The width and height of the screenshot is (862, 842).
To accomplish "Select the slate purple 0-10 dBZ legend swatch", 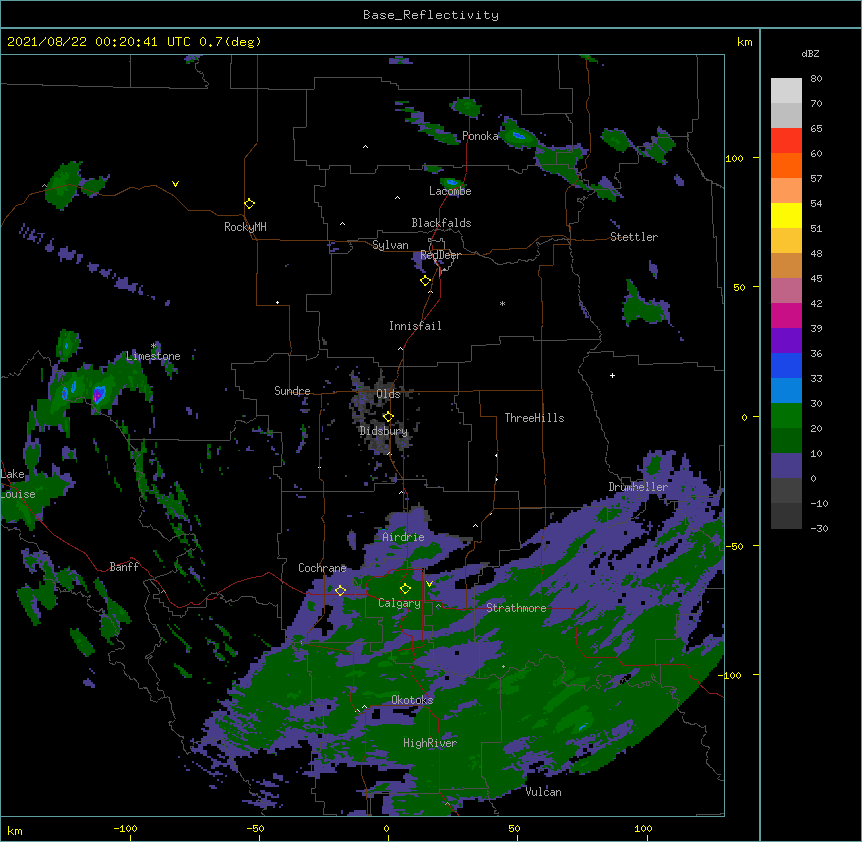I will (786, 466).
